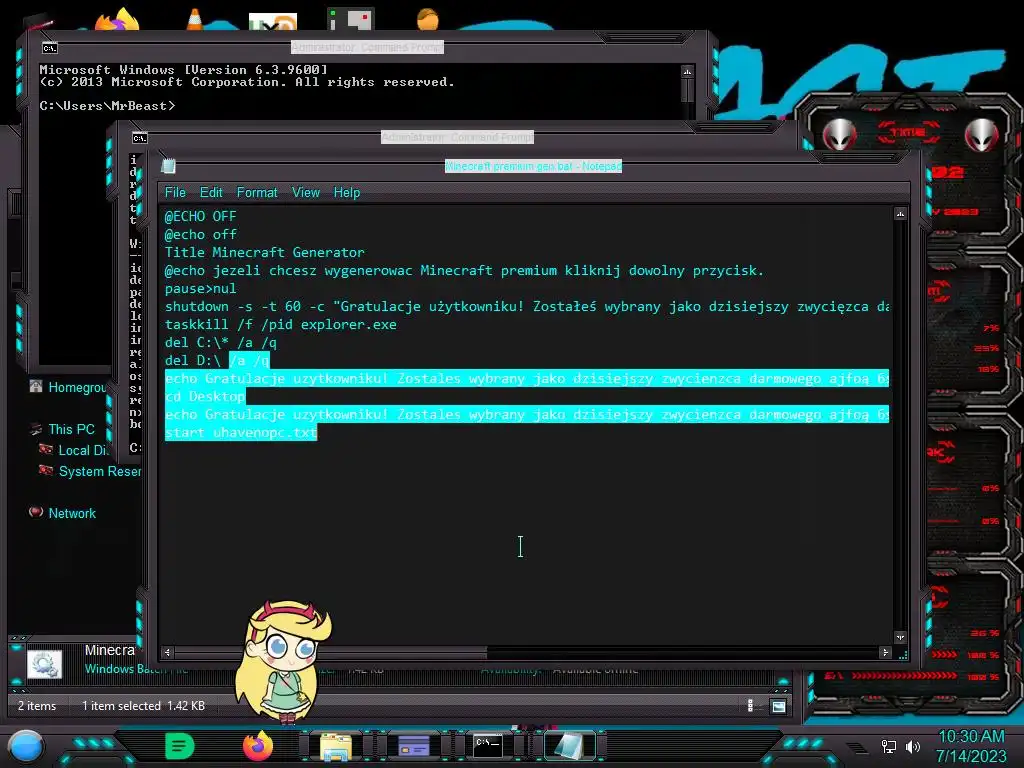Click the "del C:\* /a /q" line
The width and height of the screenshot is (1024, 768).
coord(221,342)
